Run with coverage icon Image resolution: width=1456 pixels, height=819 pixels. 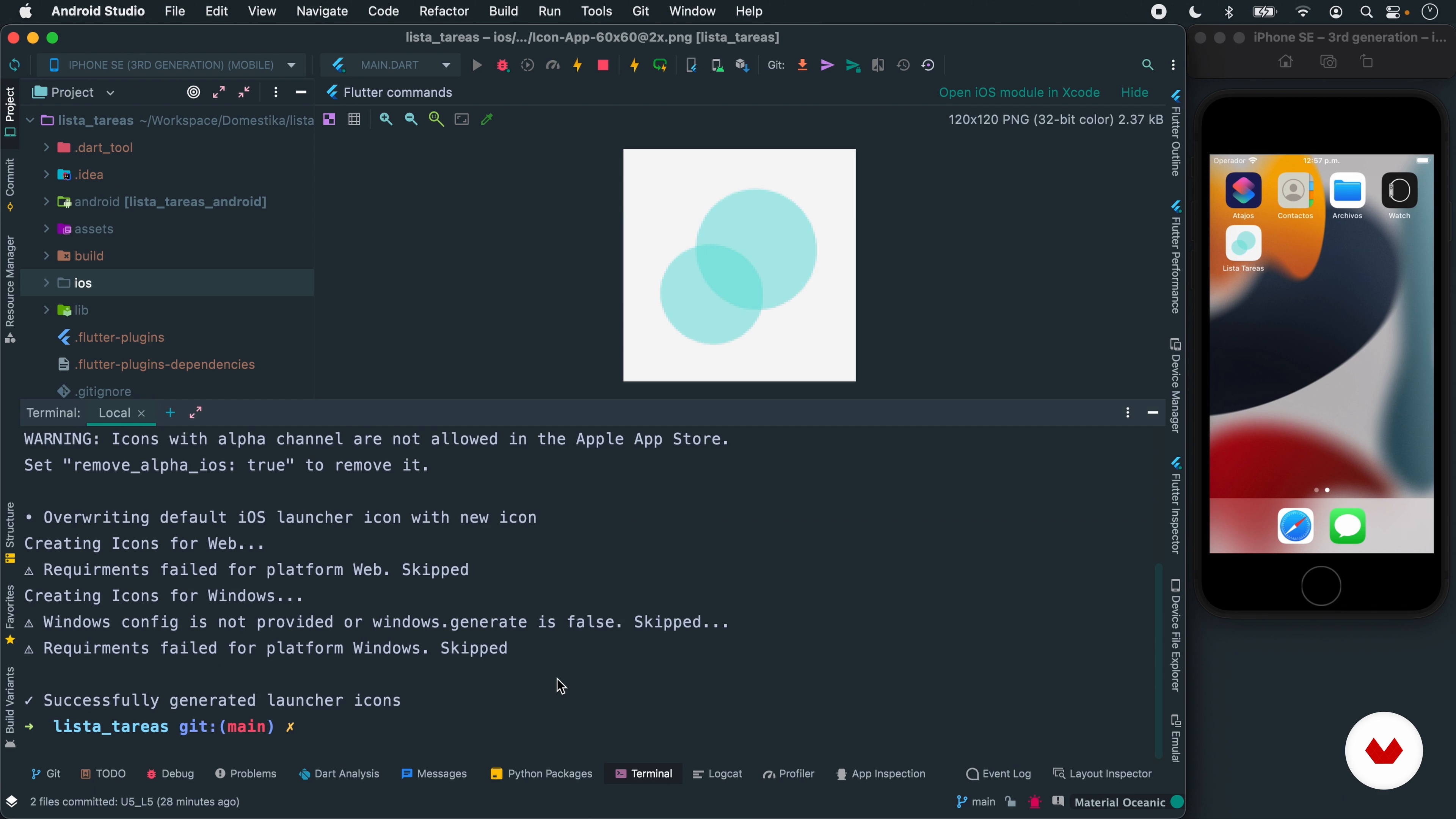[x=527, y=65]
